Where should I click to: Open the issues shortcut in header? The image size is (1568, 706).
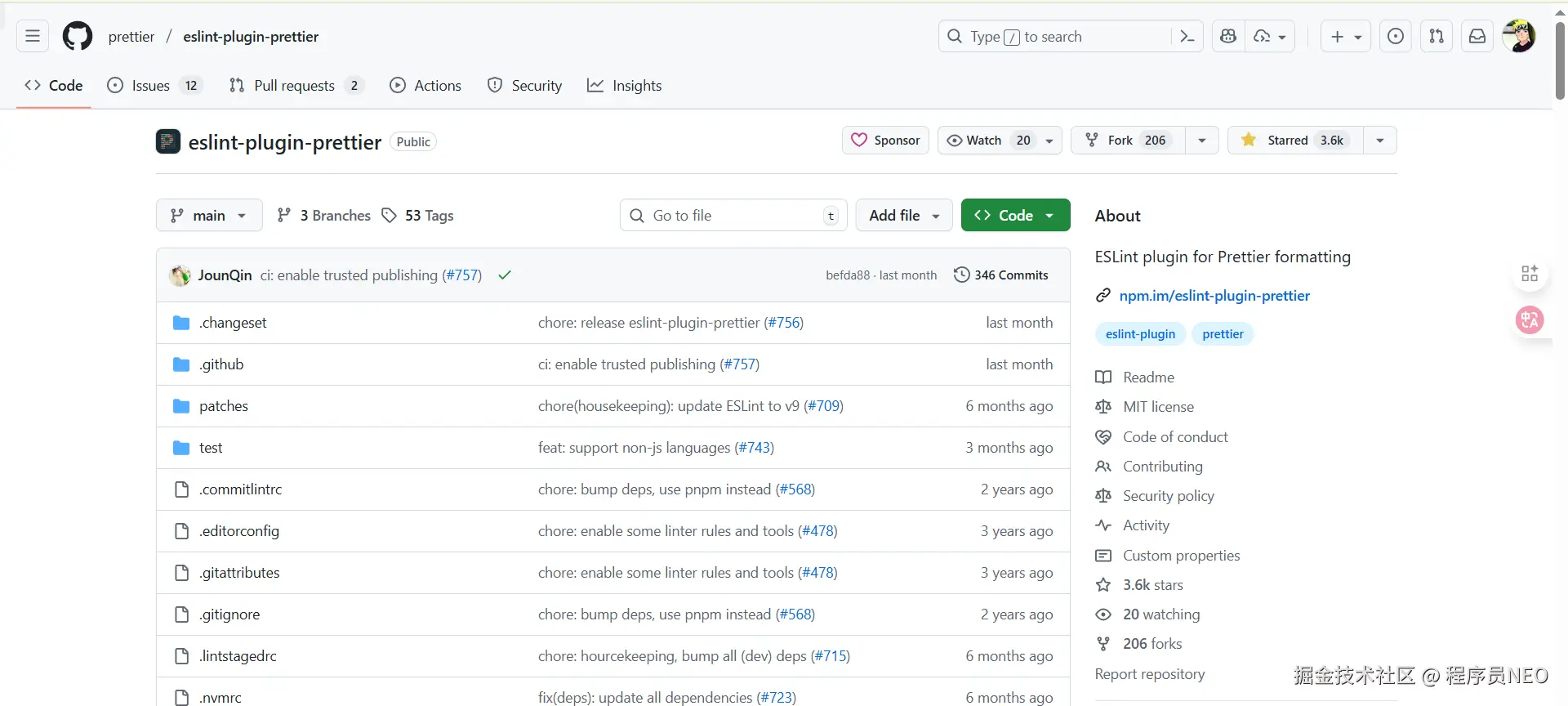[x=1396, y=37]
